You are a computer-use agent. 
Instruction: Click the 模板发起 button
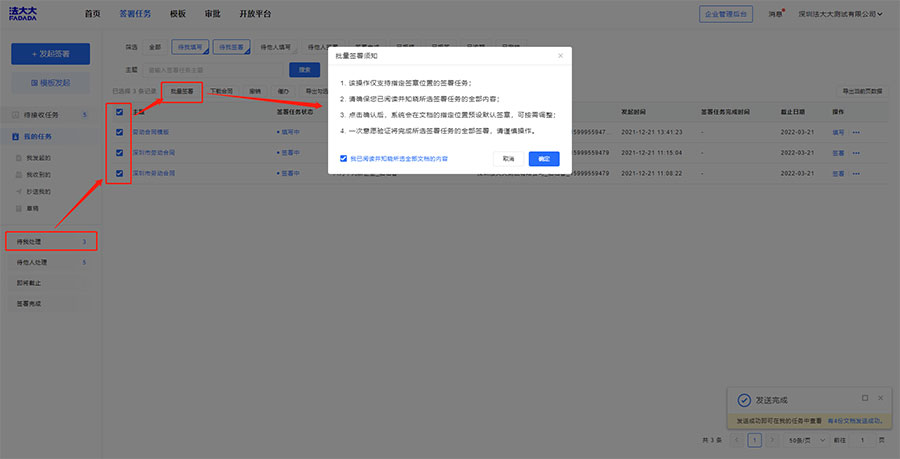tap(51, 83)
